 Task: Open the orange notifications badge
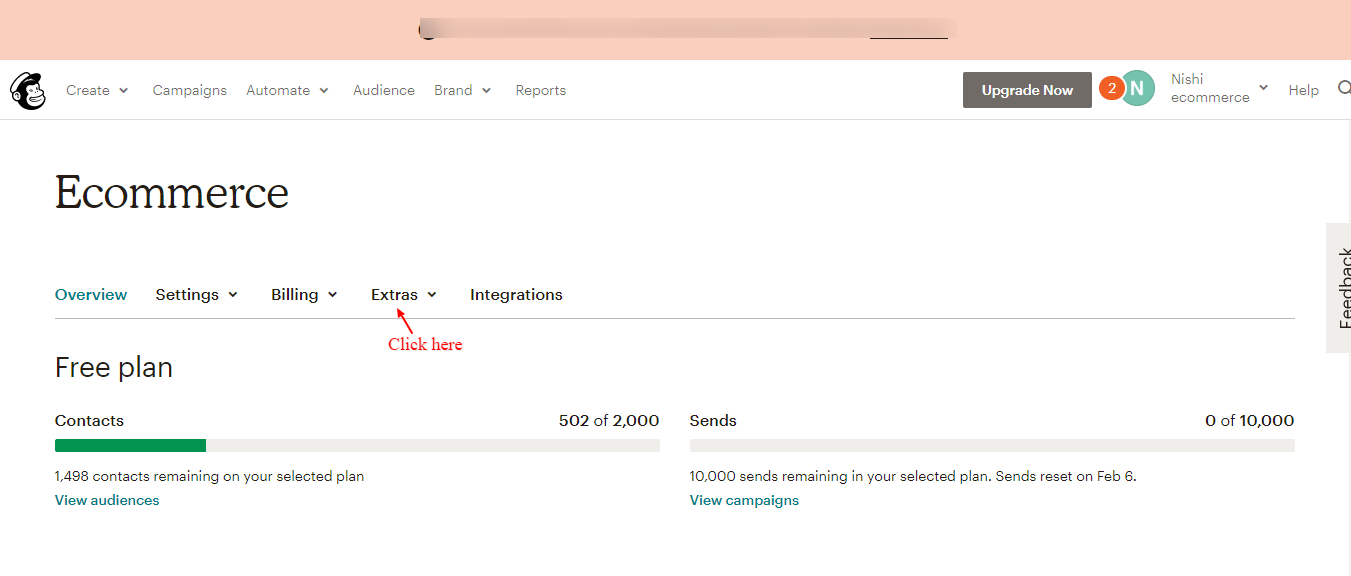[x=1111, y=88]
